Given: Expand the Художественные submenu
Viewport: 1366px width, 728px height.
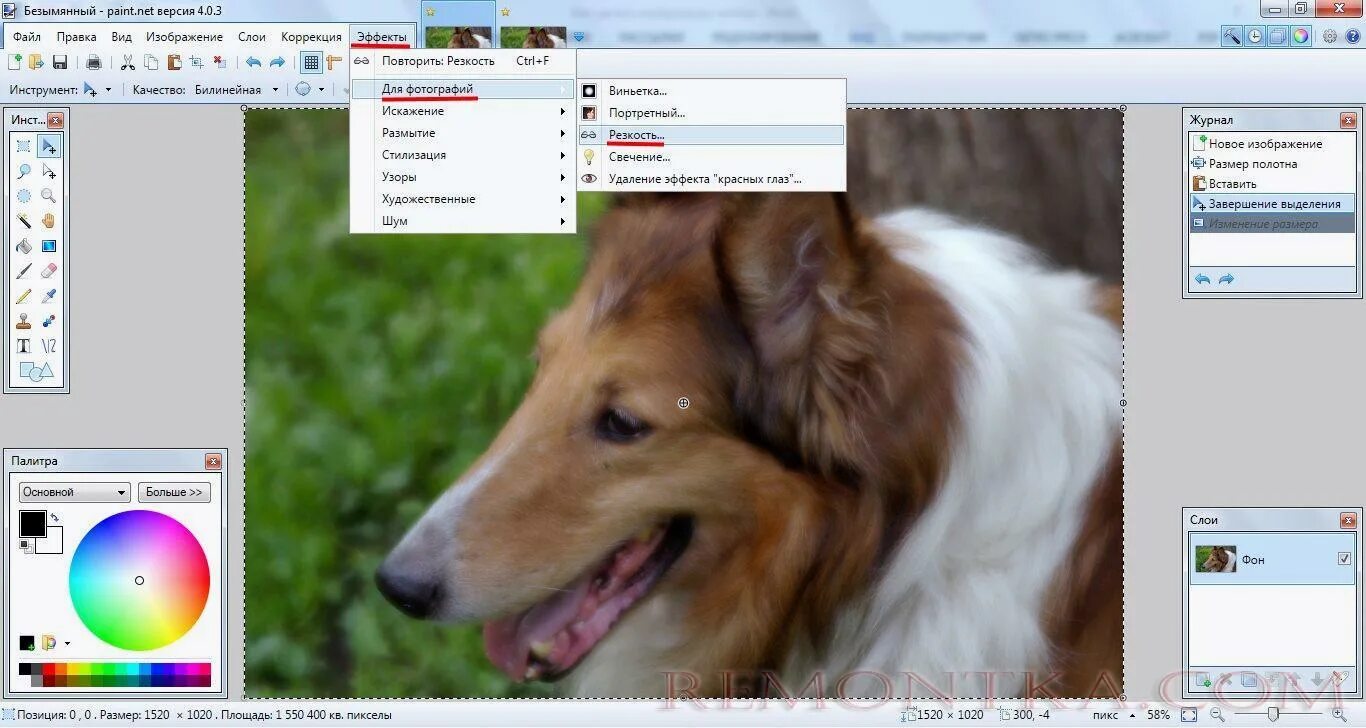Looking at the screenshot, I should point(463,199).
